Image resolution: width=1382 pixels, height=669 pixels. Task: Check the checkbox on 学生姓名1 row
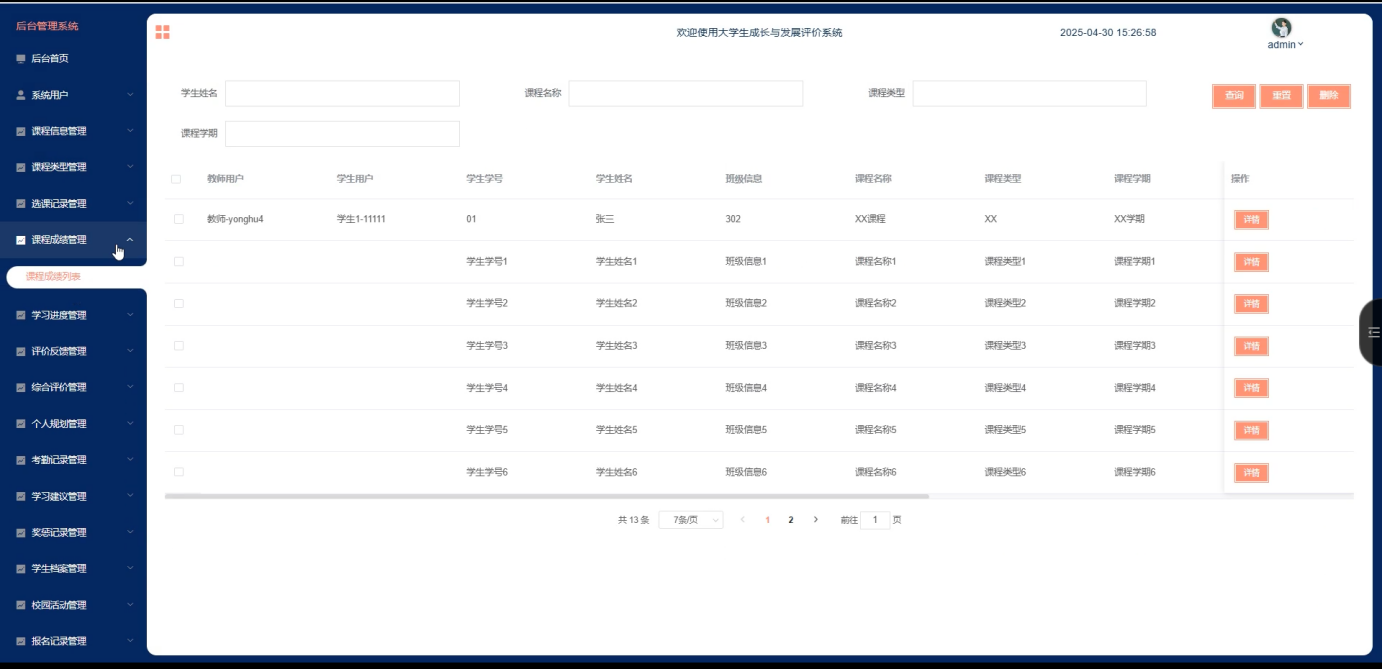[x=176, y=261]
